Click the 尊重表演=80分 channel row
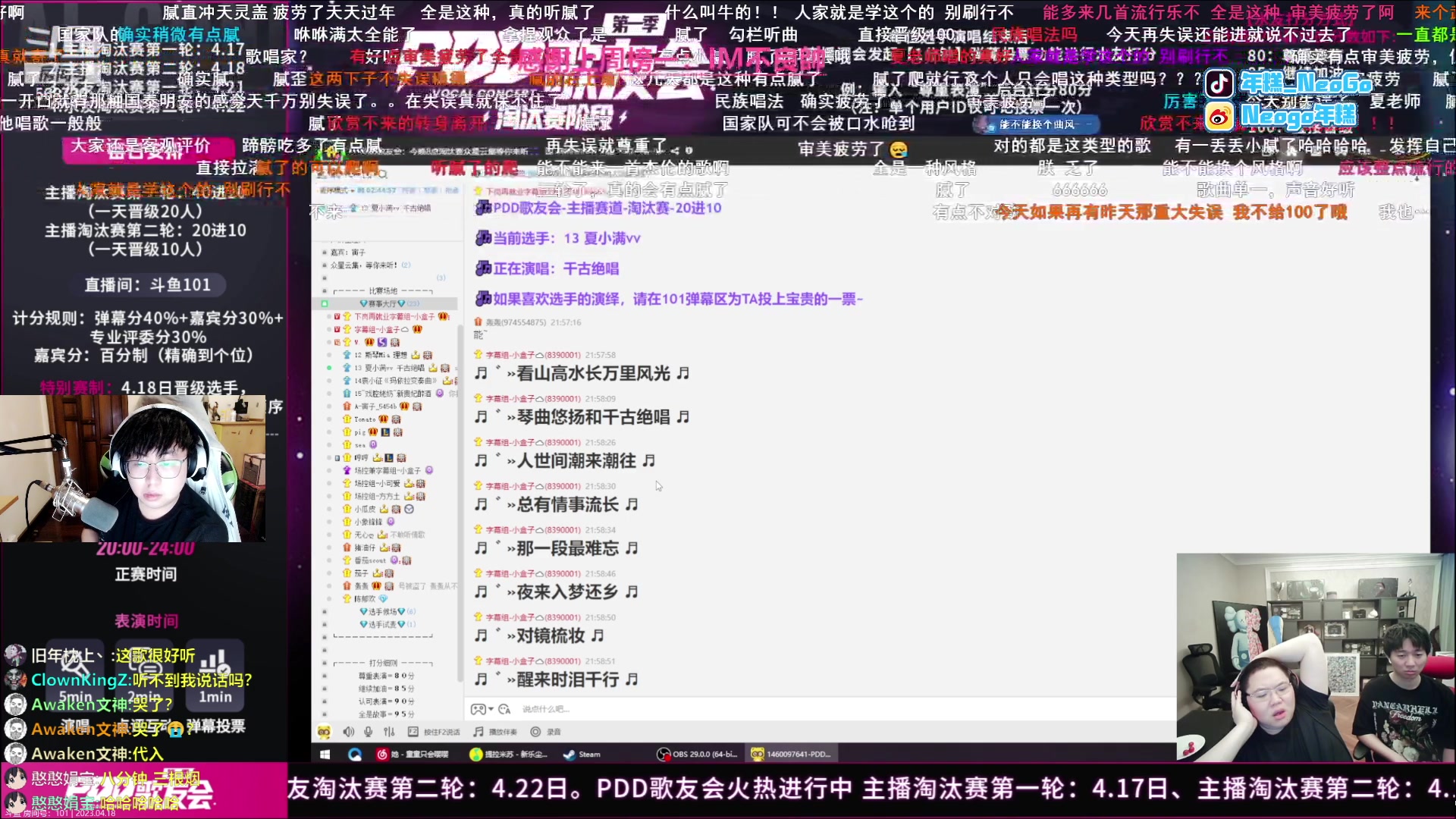The width and height of the screenshot is (1456, 819). 386,676
